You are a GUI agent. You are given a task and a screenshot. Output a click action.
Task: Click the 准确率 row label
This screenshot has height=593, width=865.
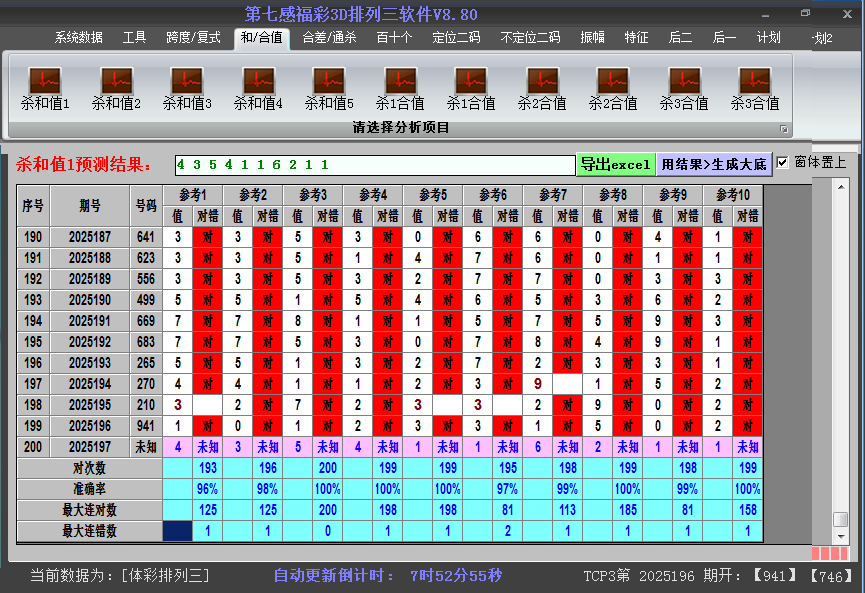pyautogui.click(x=89, y=489)
